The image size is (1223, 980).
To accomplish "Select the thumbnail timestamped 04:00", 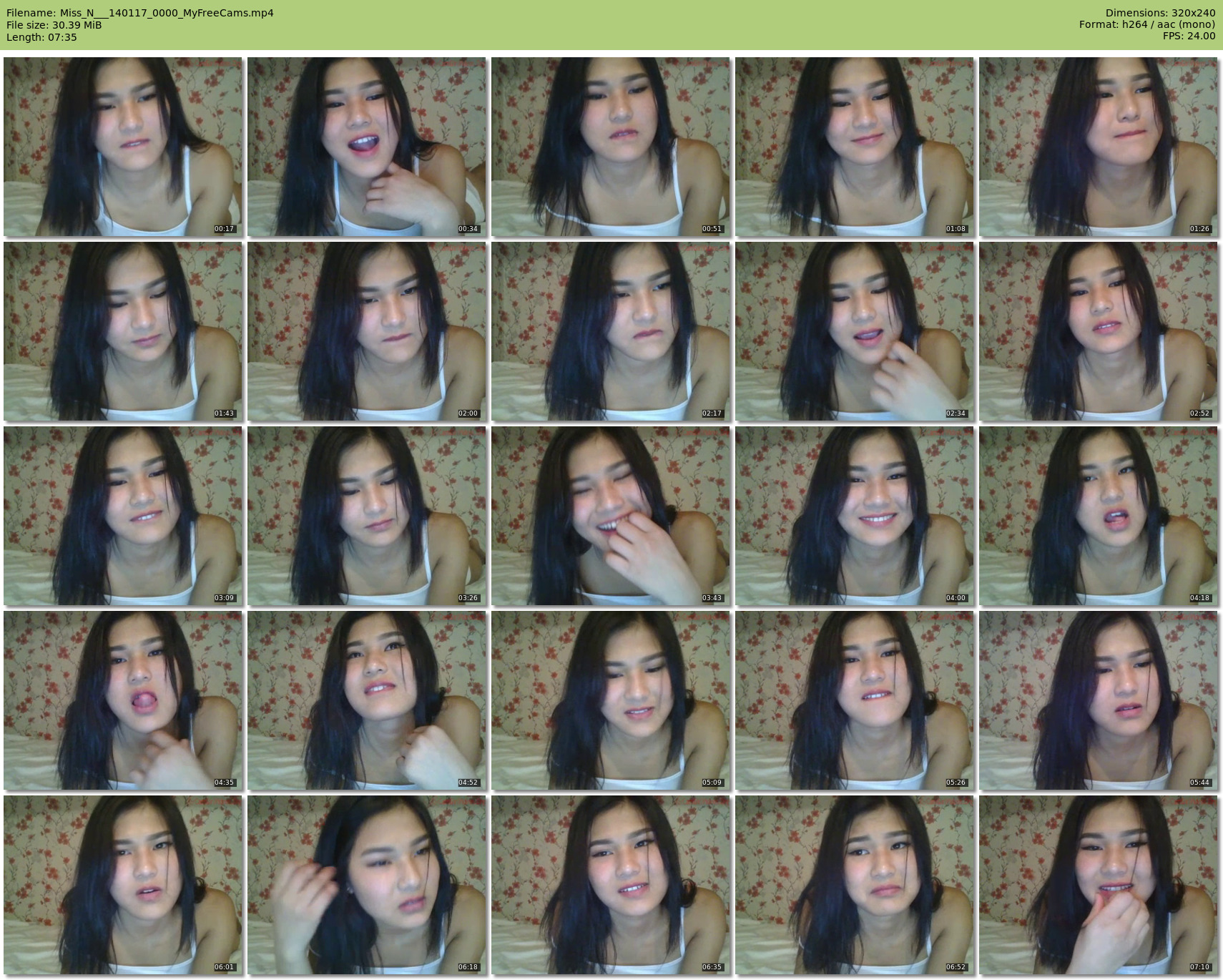I will tap(854, 516).
